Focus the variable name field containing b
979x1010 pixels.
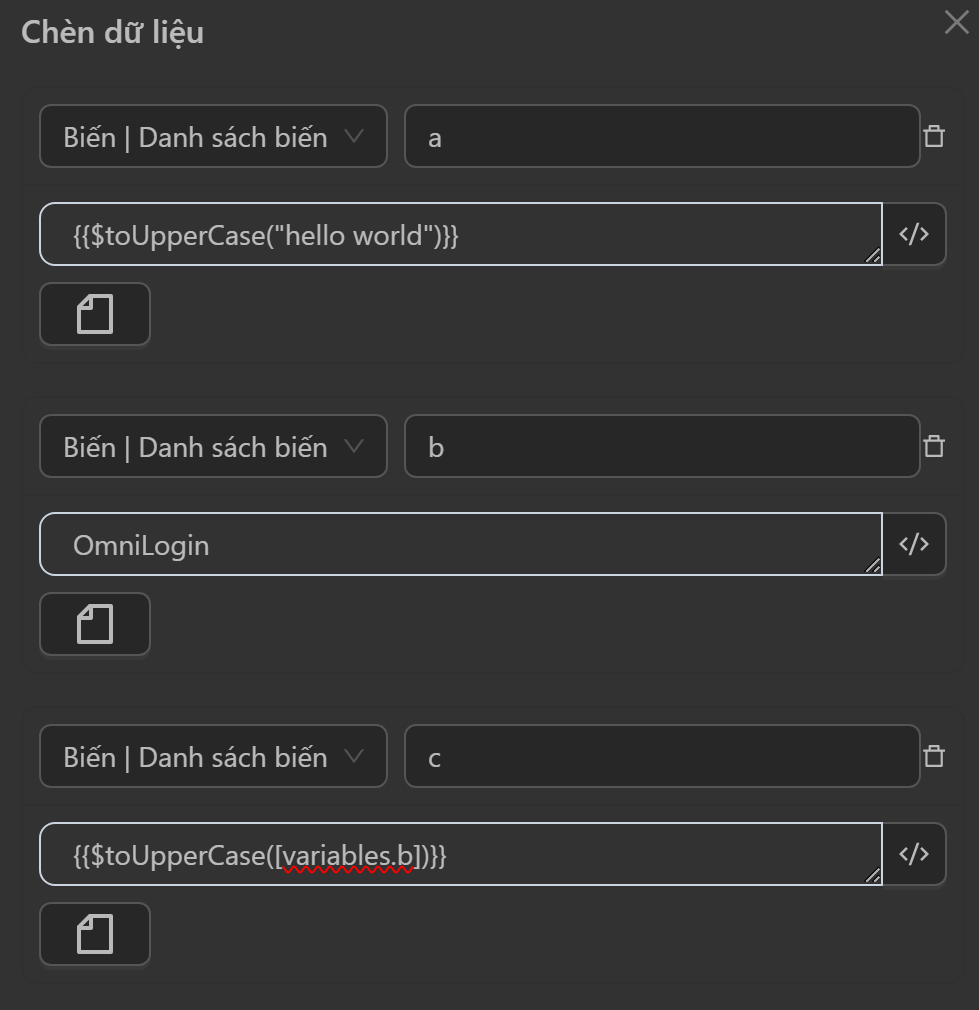pyautogui.click(x=661, y=447)
